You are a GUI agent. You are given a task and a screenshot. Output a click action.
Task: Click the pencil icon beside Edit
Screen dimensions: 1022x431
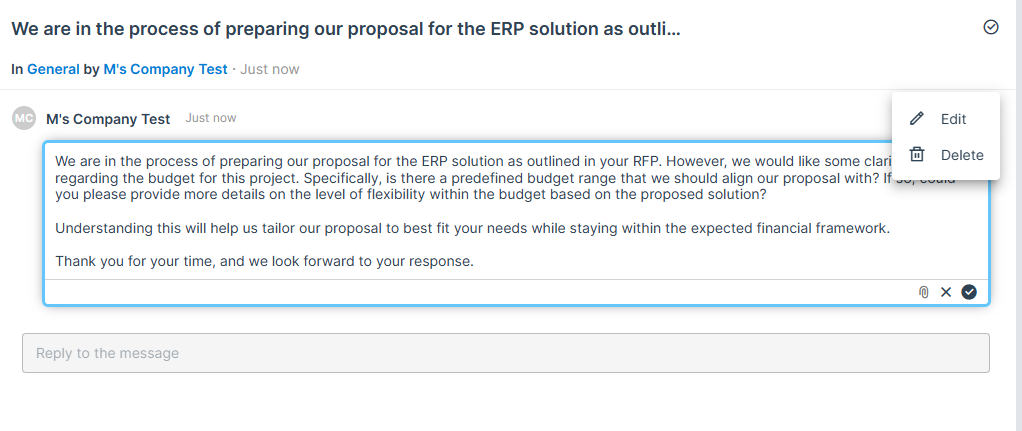(x=917, y=119)
